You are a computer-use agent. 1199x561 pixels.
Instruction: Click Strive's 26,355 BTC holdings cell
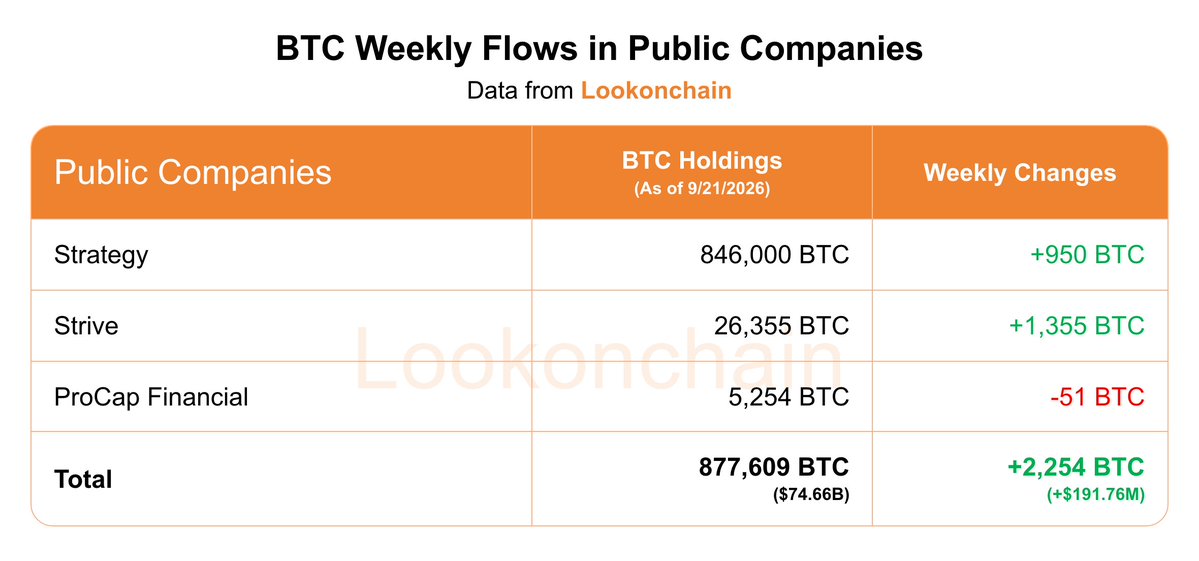click(781, 326)
